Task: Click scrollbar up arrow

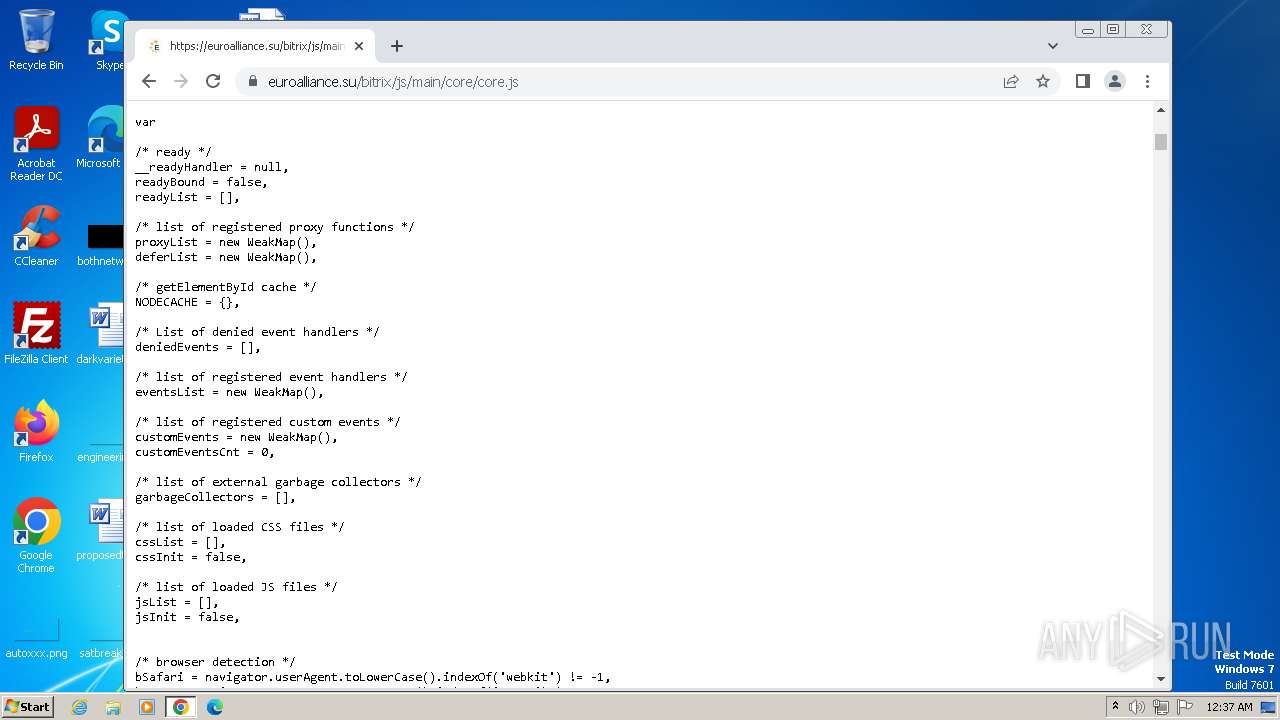Action: point(1161,110)
